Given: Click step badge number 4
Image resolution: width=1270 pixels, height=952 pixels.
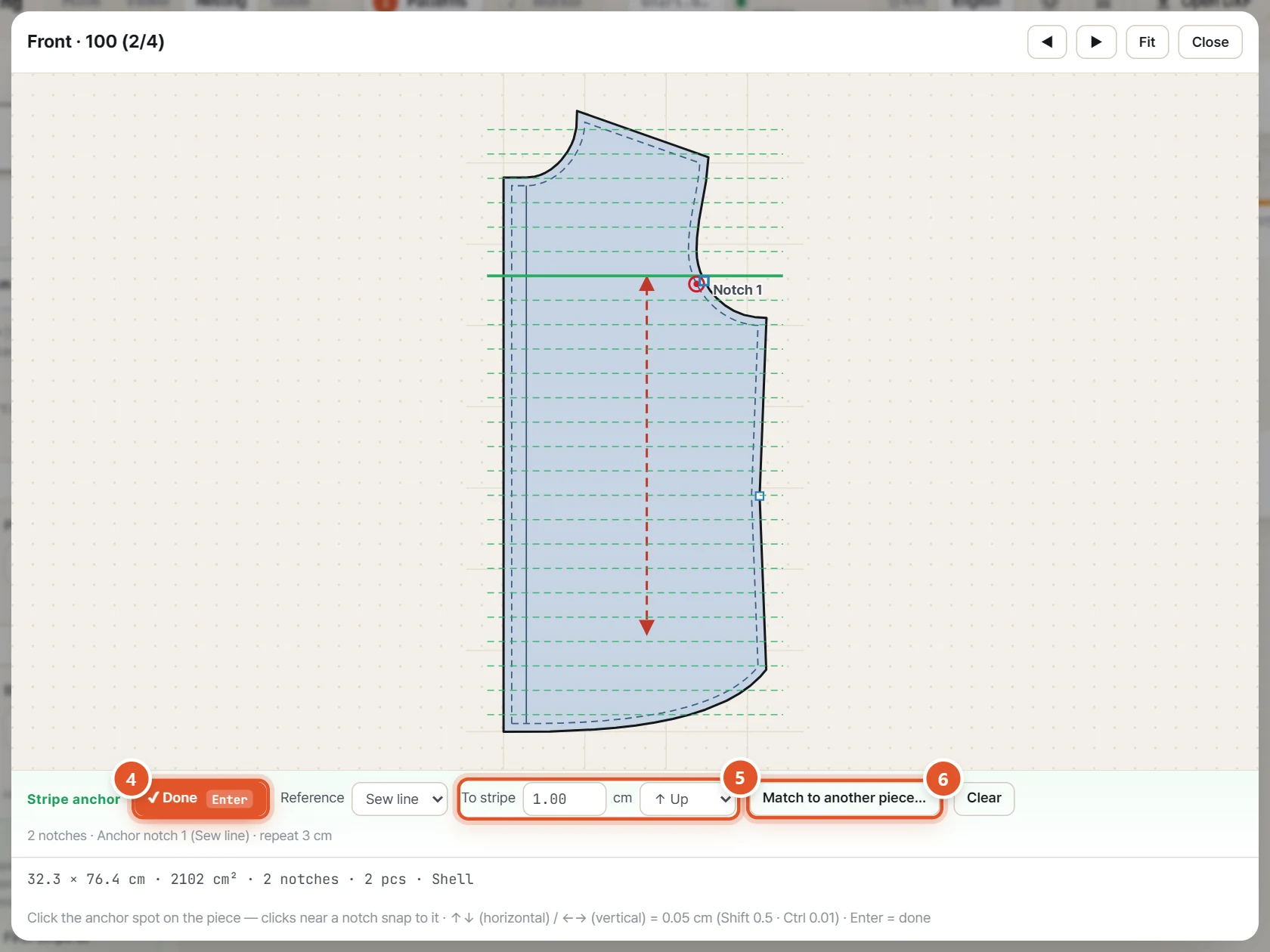Looking at the screenshot, I should click(131, 779).
